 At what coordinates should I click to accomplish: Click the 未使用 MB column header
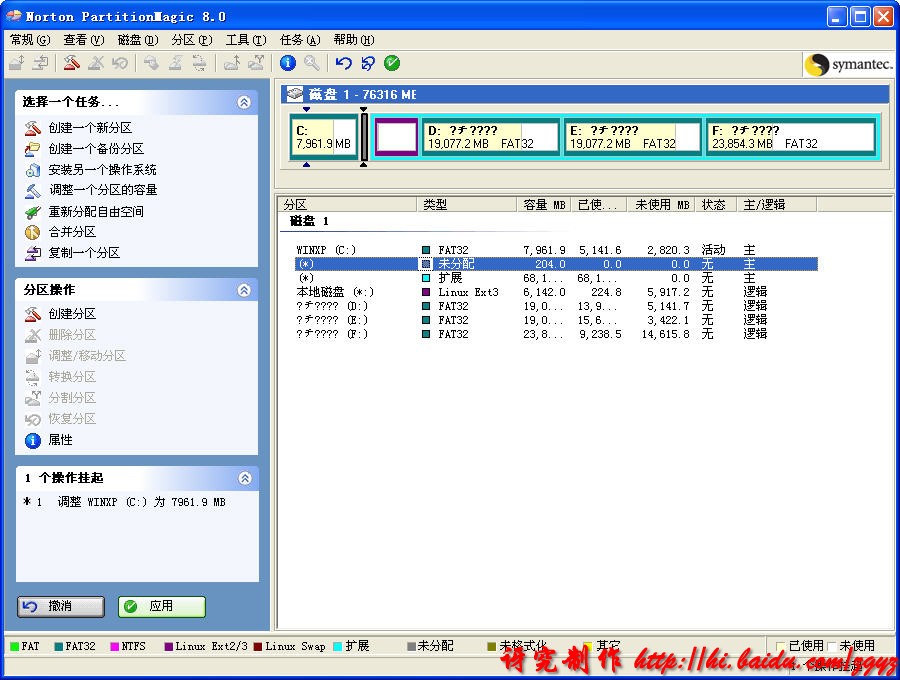coord(662,204)
